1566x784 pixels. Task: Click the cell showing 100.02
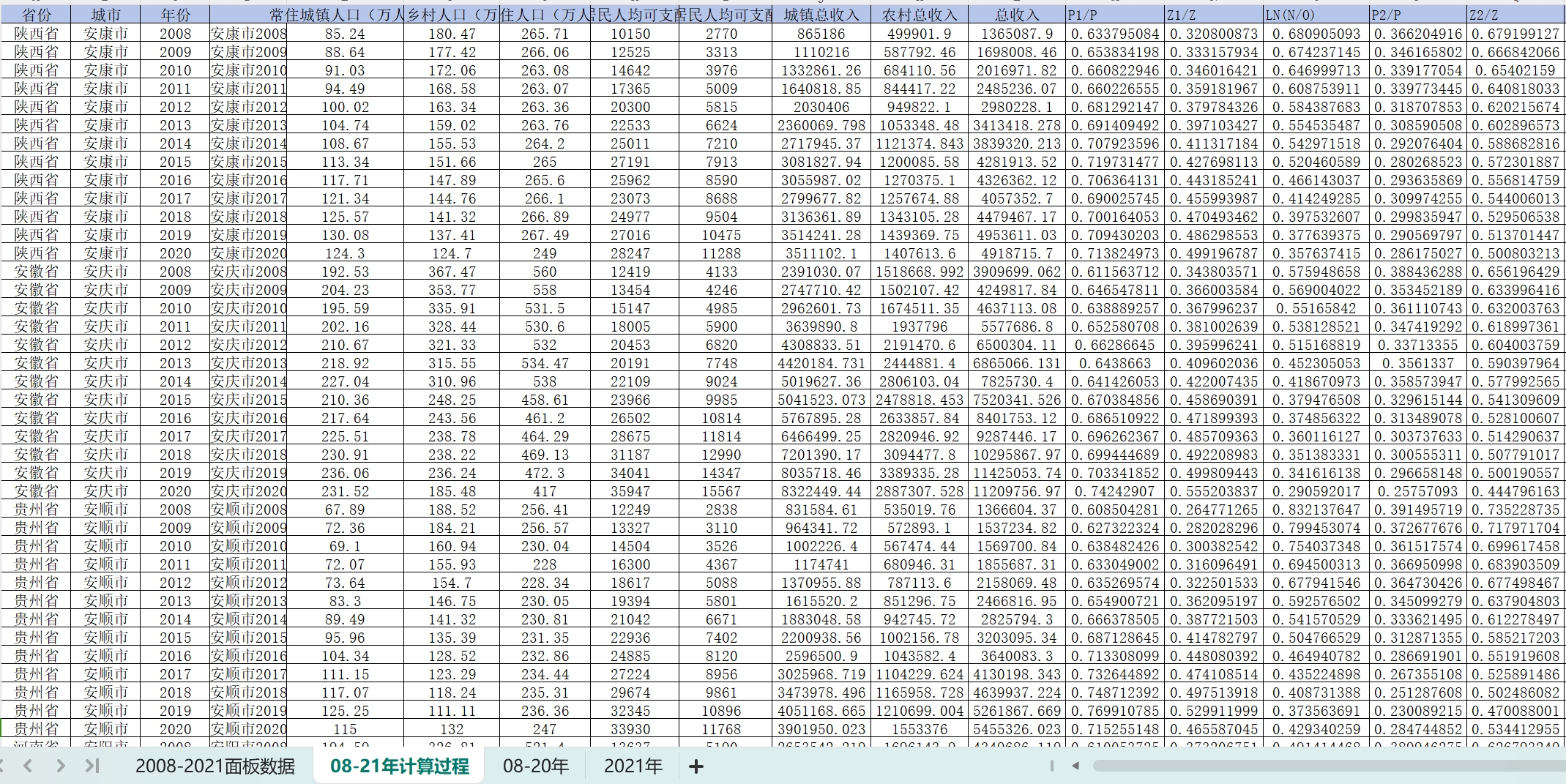pyautogui.click(x=345, y=107)
